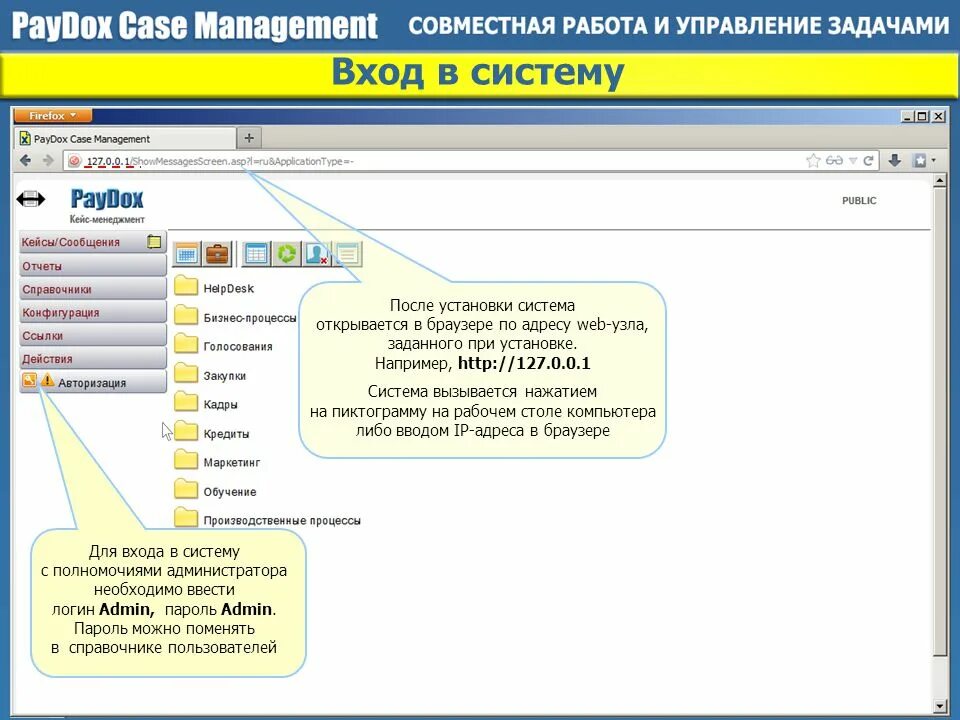Select the PayDox Case Management tab
960x720 pixels.
(x=125, y=138)
